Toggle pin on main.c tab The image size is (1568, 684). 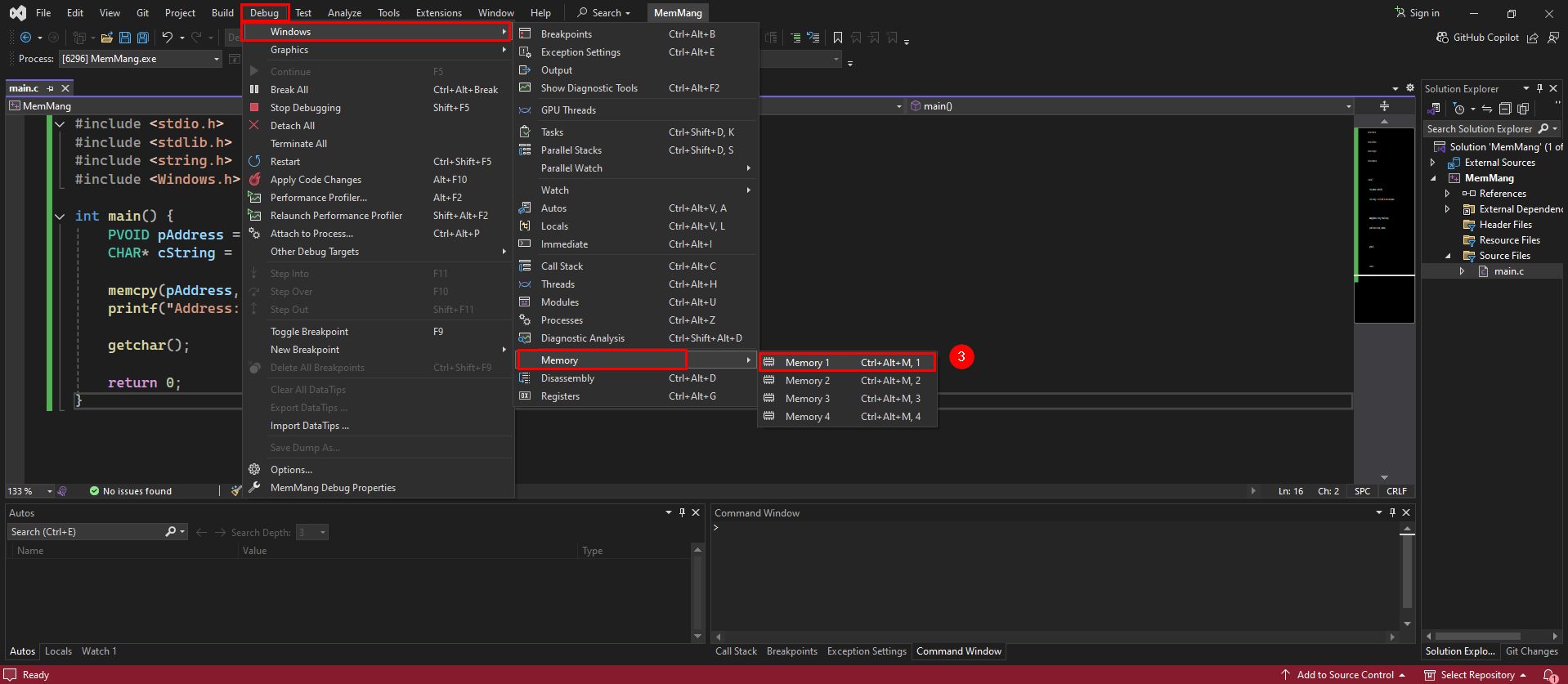50,88
